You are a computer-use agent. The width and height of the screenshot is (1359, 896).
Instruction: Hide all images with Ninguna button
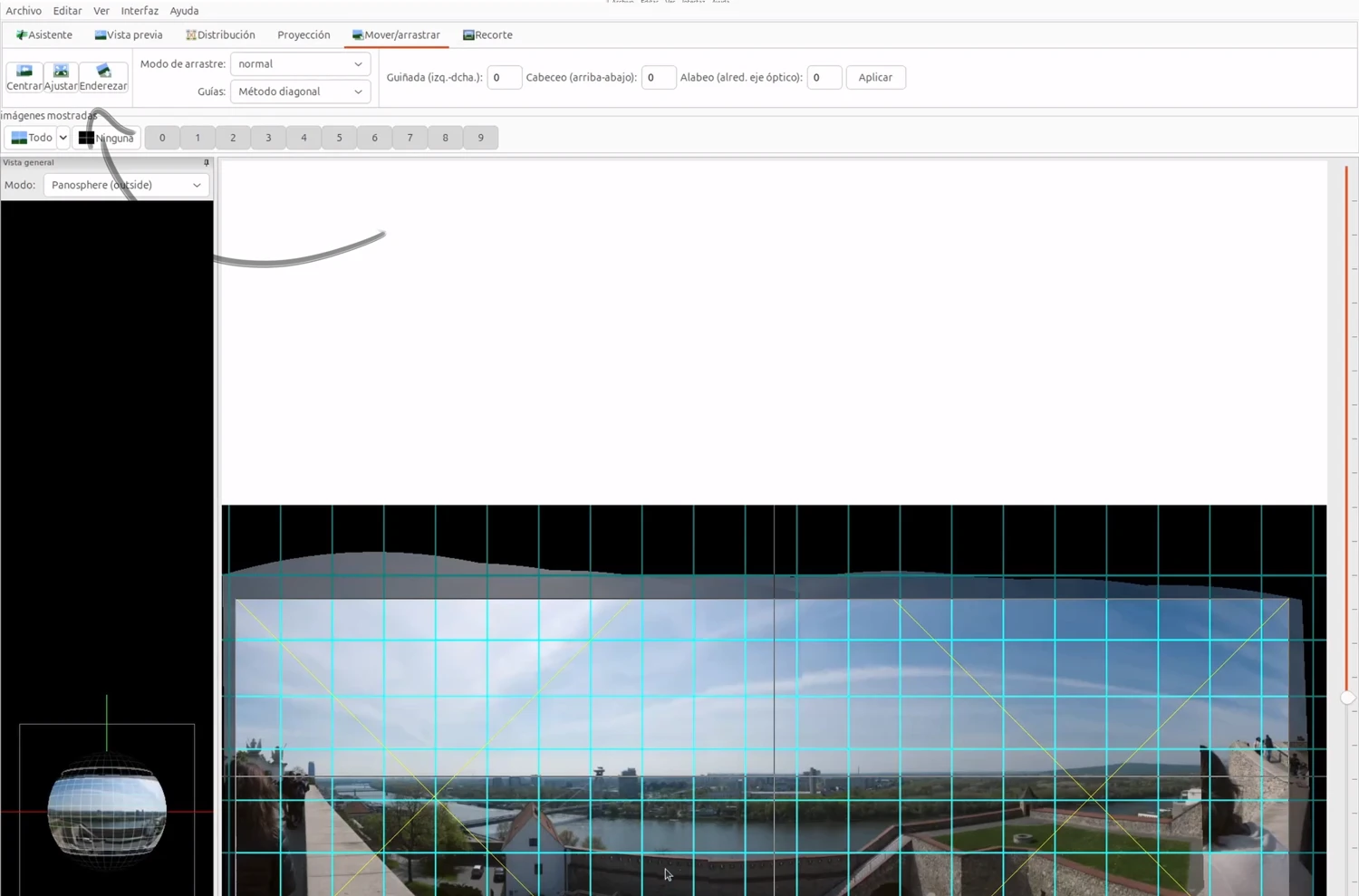click(106, 138)
